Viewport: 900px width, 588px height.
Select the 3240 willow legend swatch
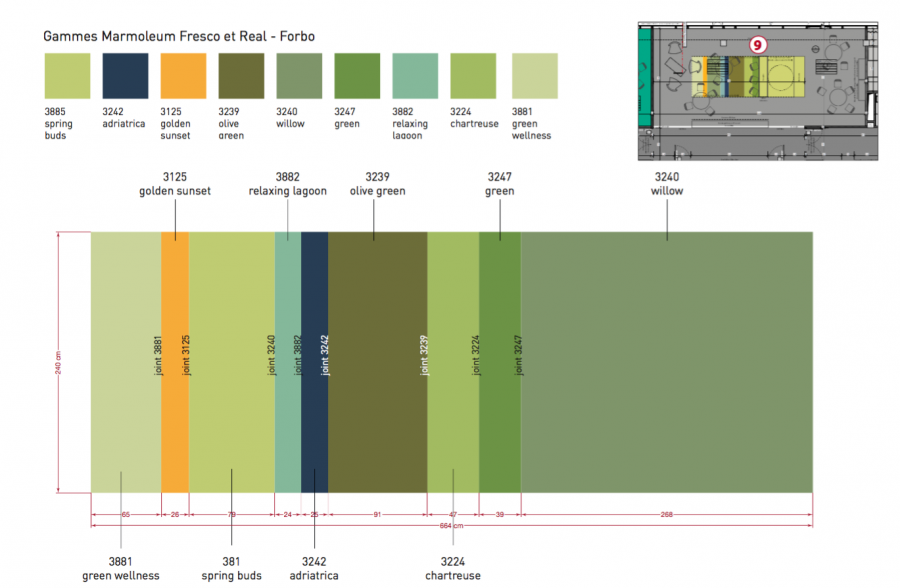(299, 76)
